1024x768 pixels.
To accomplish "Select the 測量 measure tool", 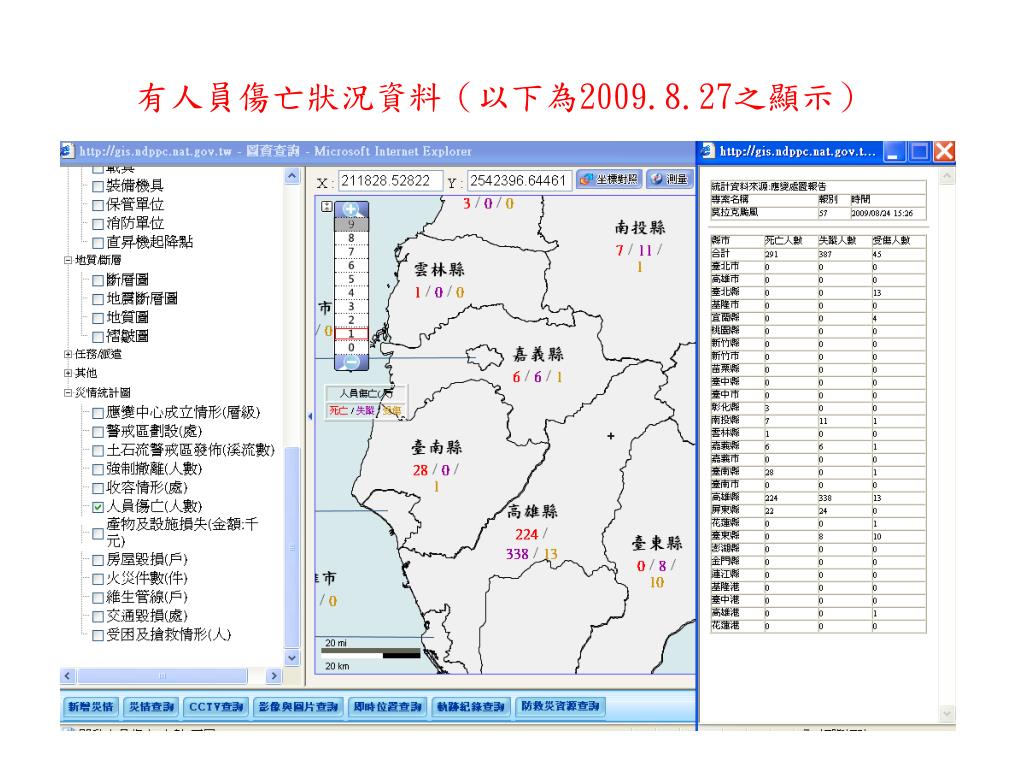I will [670, 179].
